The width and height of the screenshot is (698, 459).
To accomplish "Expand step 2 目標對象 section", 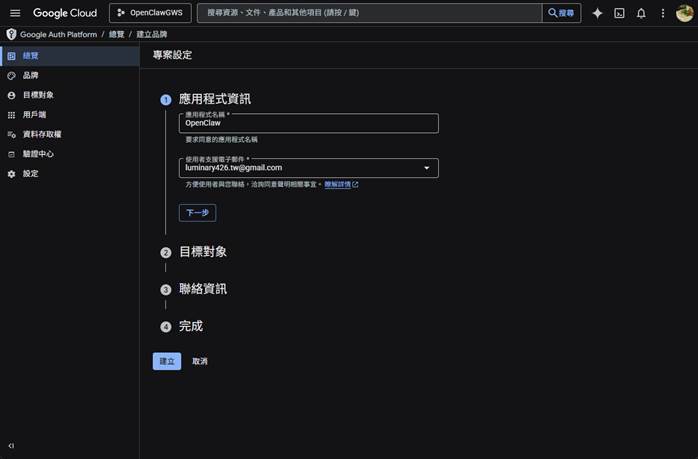I will pos(203,252).
